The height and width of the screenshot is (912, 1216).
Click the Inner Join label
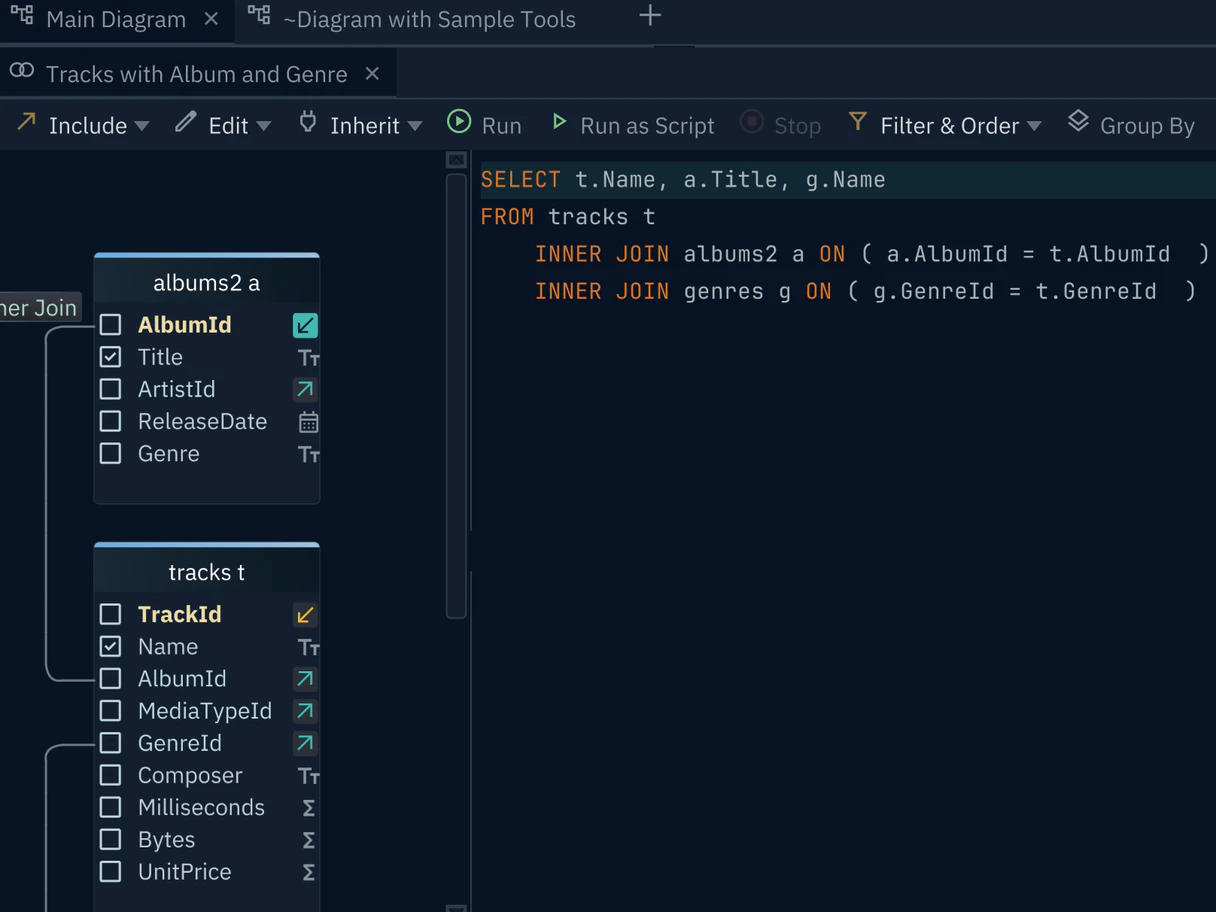38,308
